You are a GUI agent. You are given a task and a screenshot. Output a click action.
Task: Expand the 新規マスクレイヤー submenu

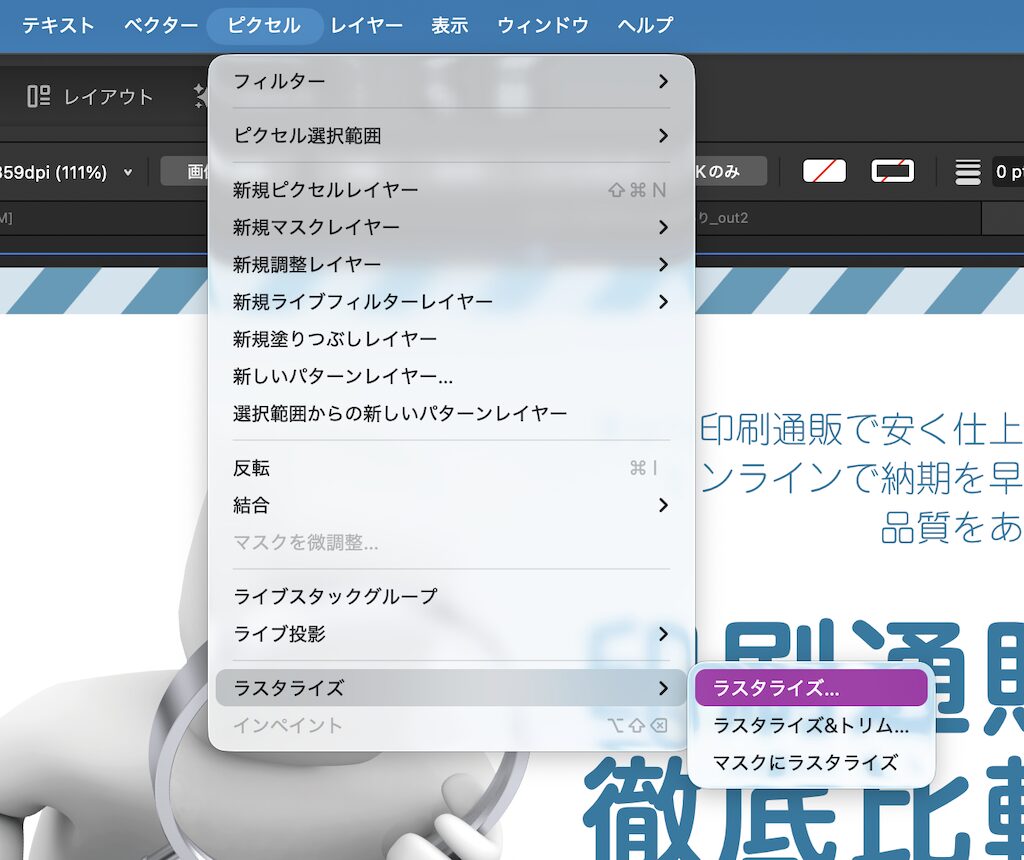pyautogui.click(x=451, y=227)
